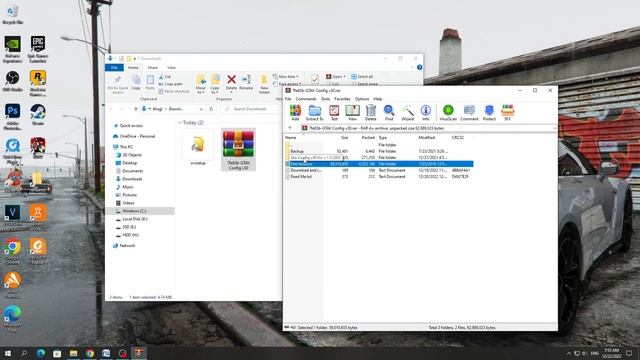The width and height of the screenshot is (640, 360).
Task: Click the Info icon in WinRAR
Action: 426,112
